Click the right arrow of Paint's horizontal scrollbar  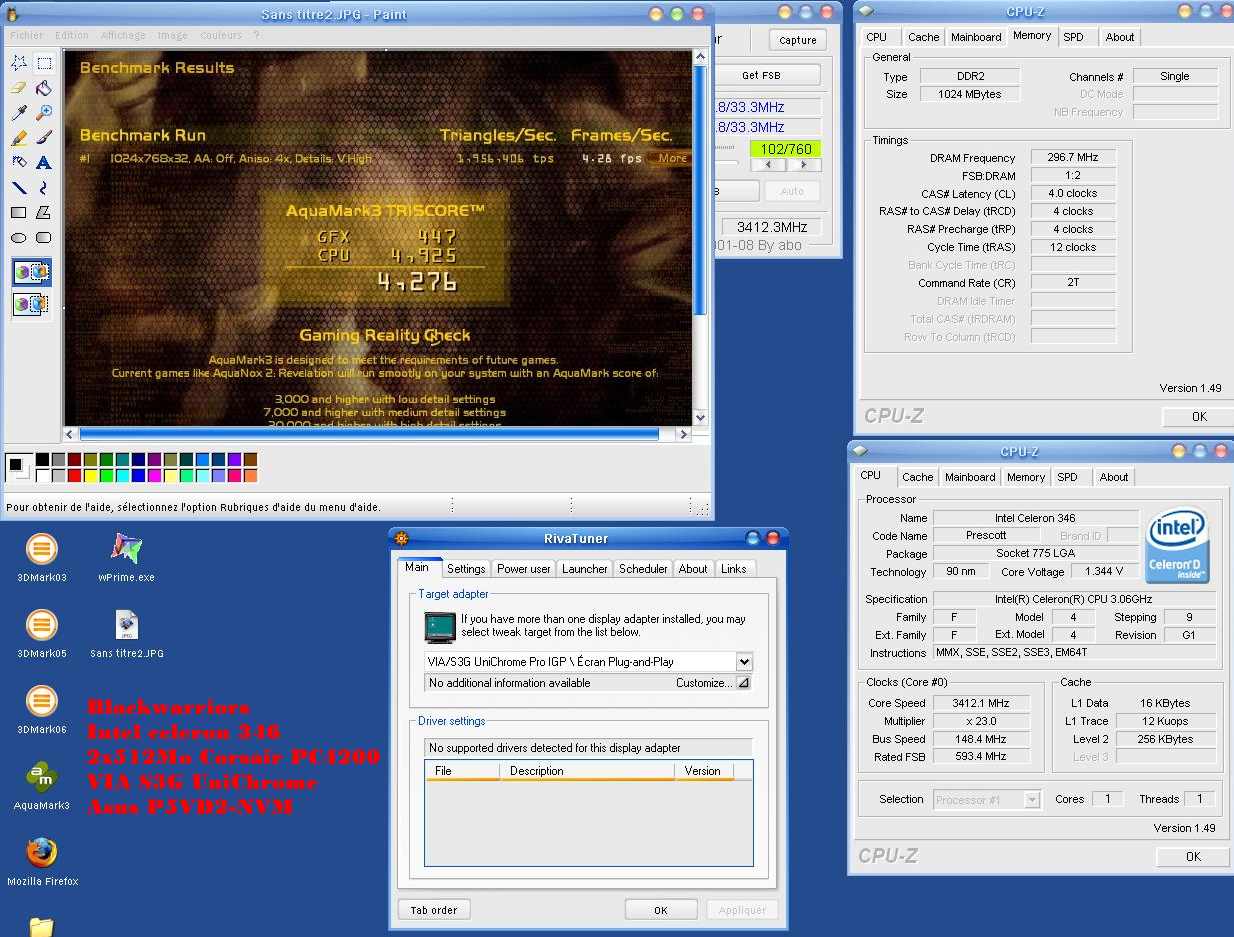point(683,434)
